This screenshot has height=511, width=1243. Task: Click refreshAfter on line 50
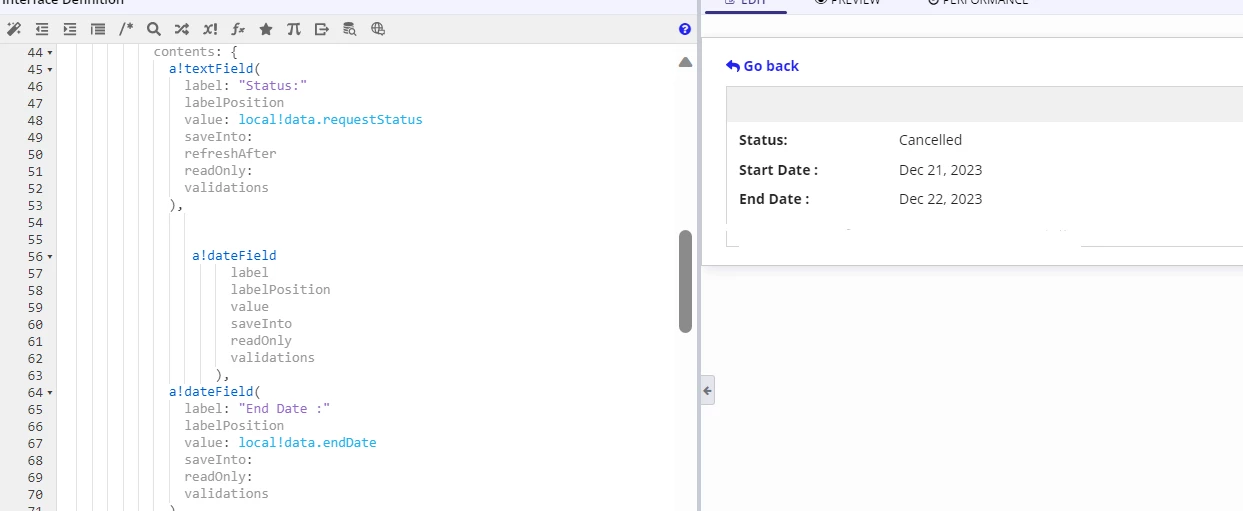230,154
